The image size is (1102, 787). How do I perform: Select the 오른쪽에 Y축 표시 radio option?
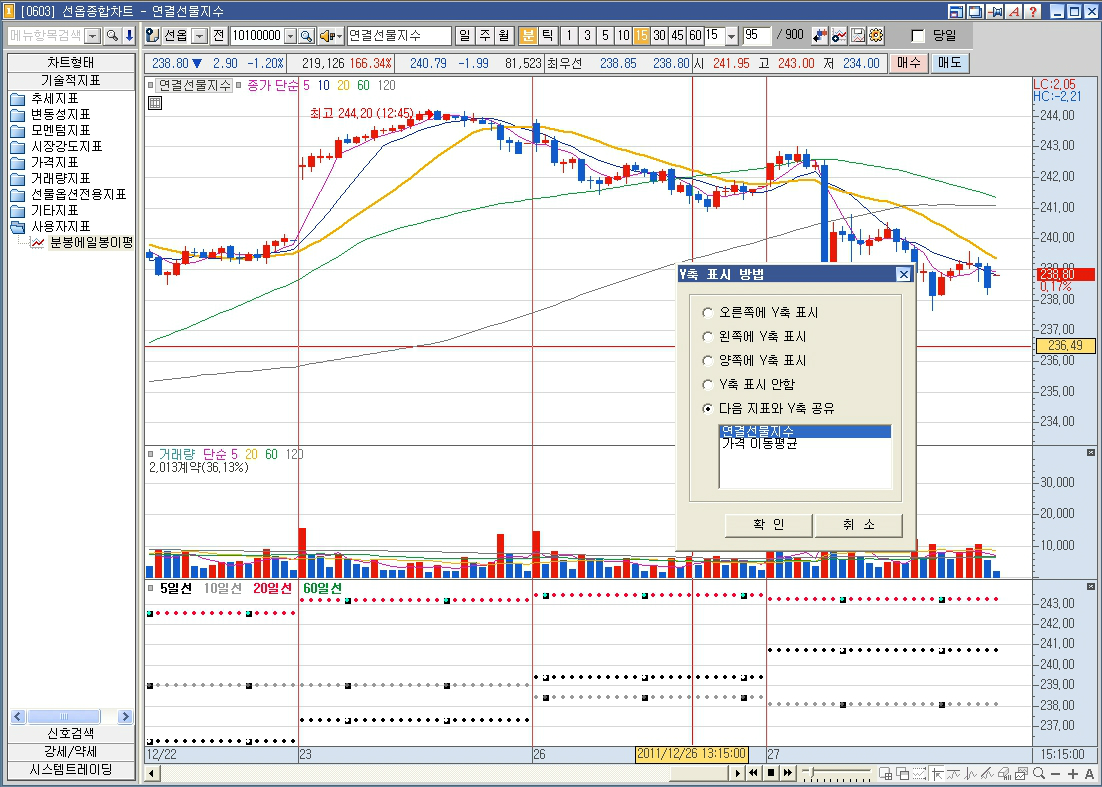(708, 313)
